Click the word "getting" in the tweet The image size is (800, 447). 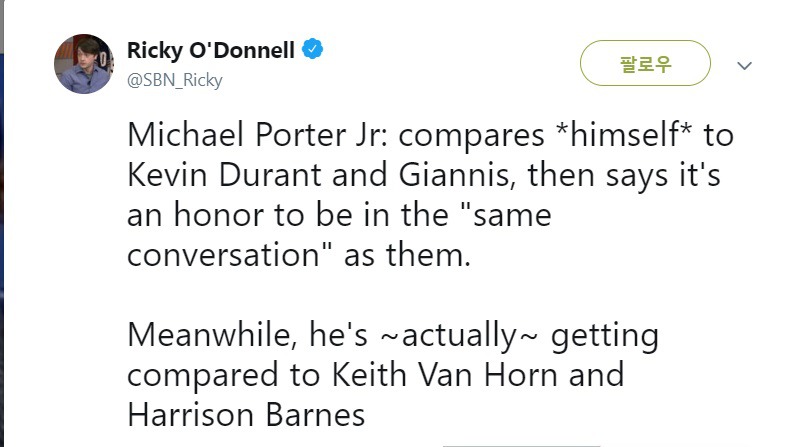coord(605,334)
